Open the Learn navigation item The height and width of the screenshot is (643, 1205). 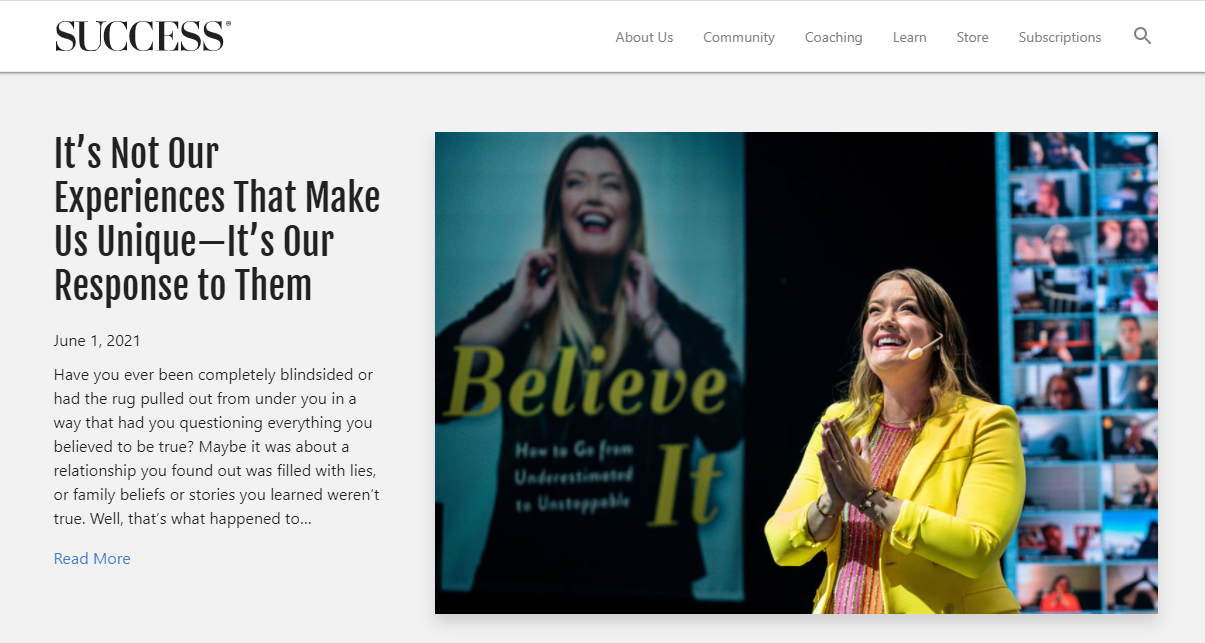point(909,37)
